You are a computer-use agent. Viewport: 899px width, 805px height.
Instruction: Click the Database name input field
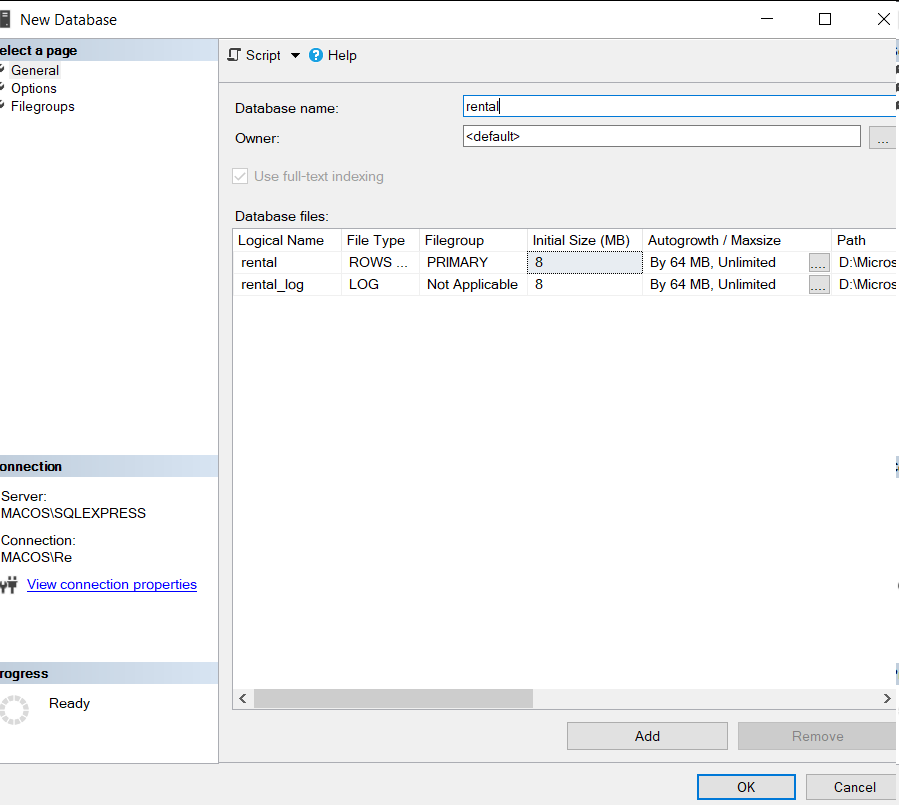678,106
